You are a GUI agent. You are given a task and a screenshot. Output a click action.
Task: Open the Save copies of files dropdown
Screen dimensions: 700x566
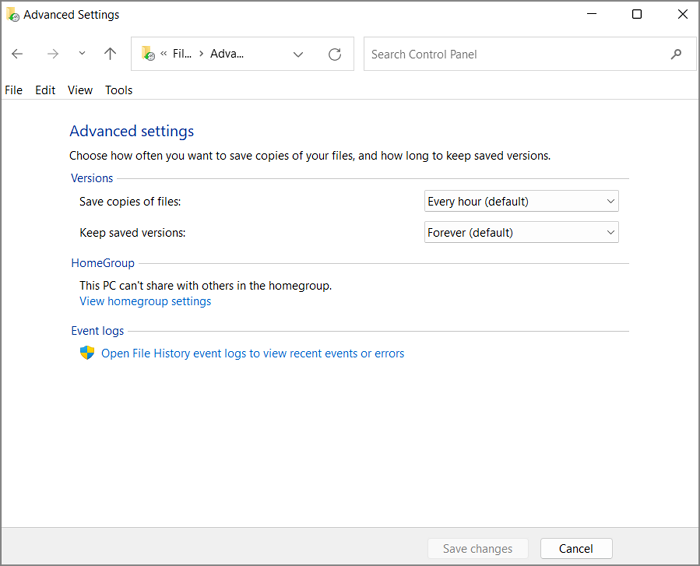click(521, 201)
